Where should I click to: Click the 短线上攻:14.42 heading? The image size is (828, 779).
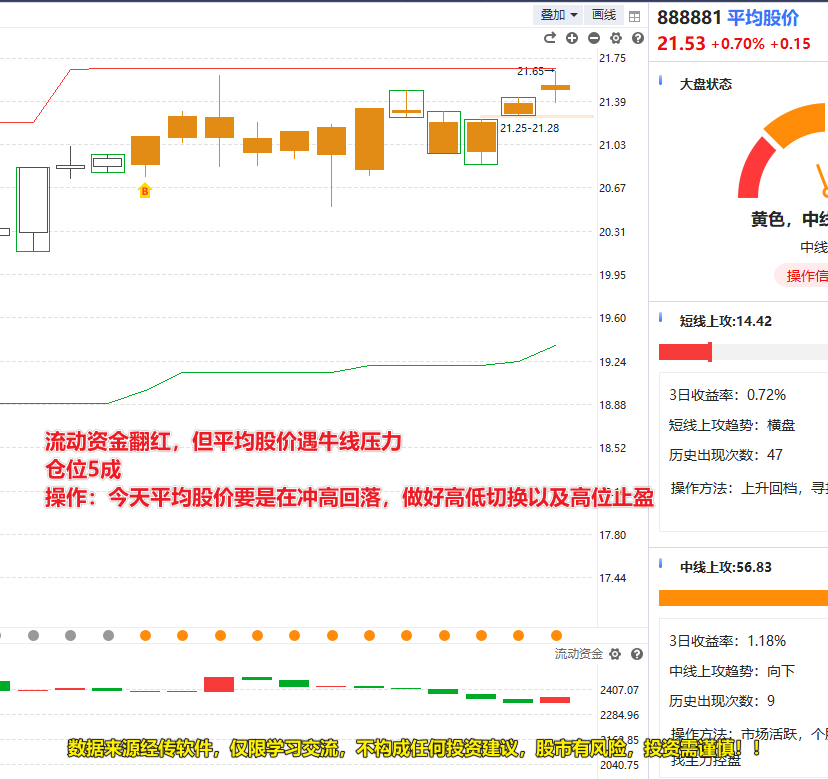point(726,321)
